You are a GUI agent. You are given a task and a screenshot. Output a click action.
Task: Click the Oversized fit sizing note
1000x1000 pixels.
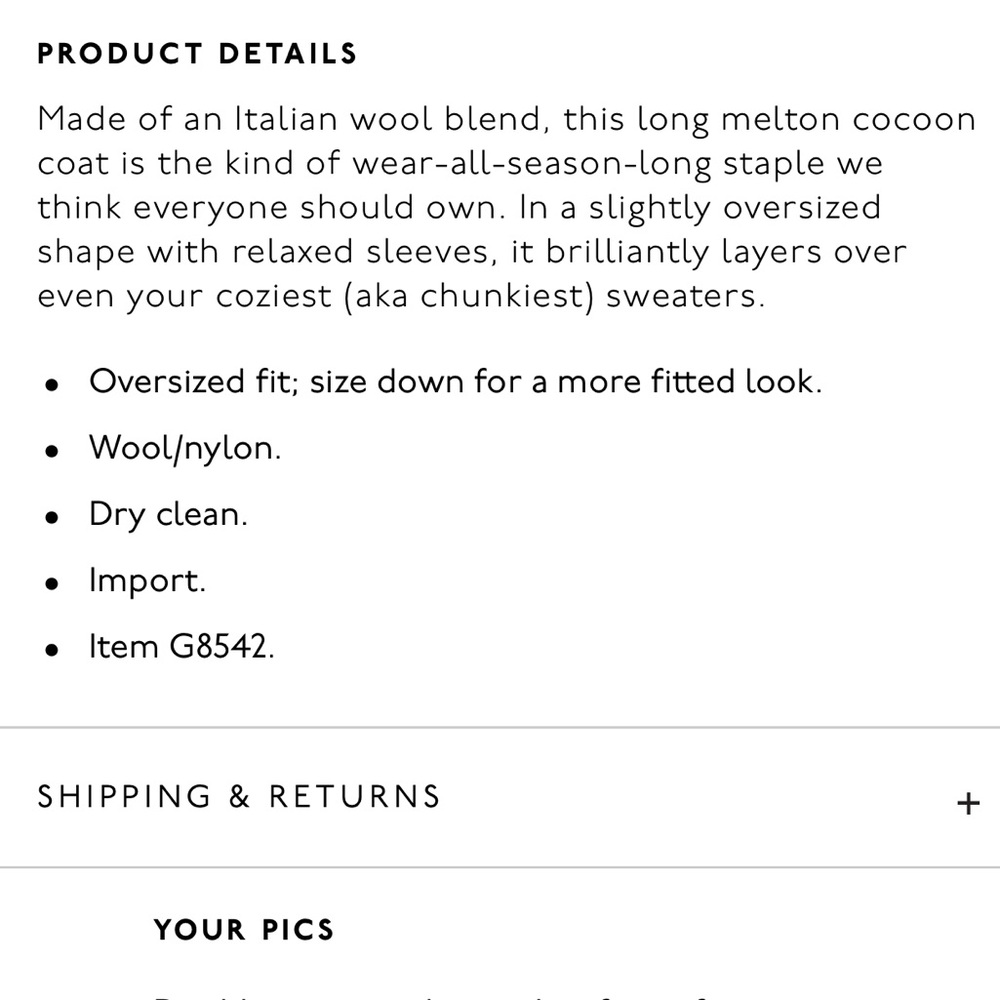456,381
